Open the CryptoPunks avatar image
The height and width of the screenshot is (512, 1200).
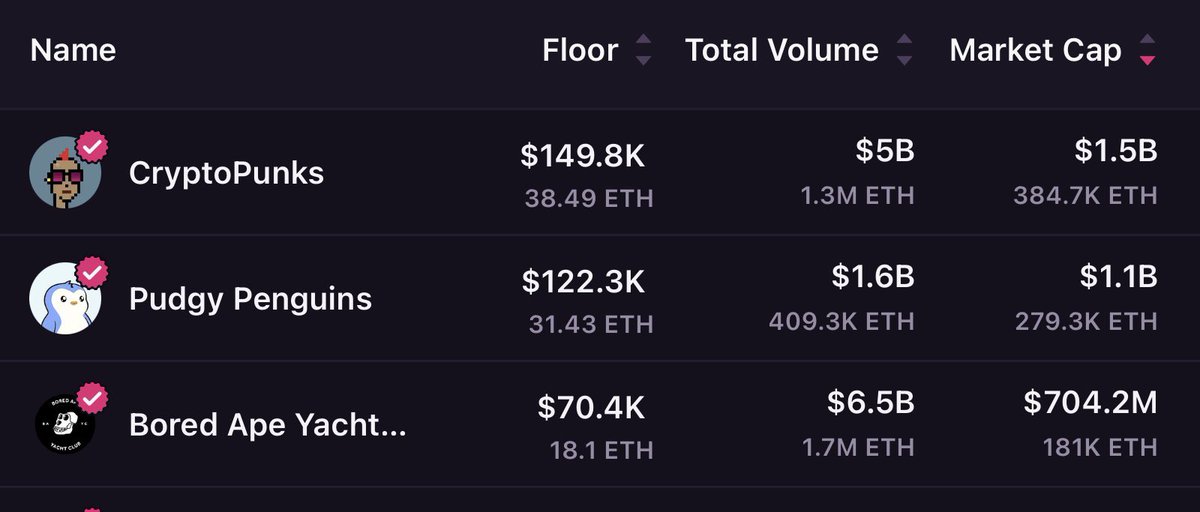pos(66,173)
